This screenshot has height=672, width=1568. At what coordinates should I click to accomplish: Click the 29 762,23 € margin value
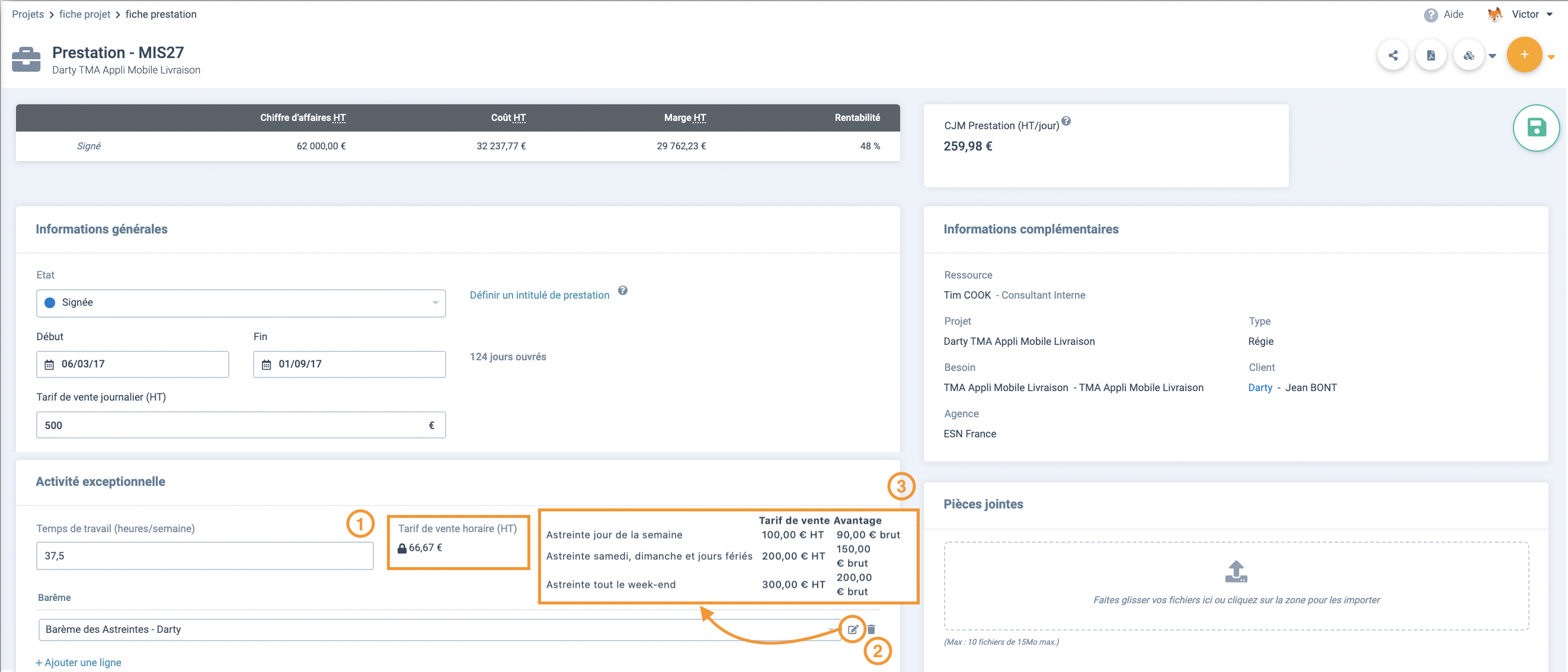click(x=681, y=146)
